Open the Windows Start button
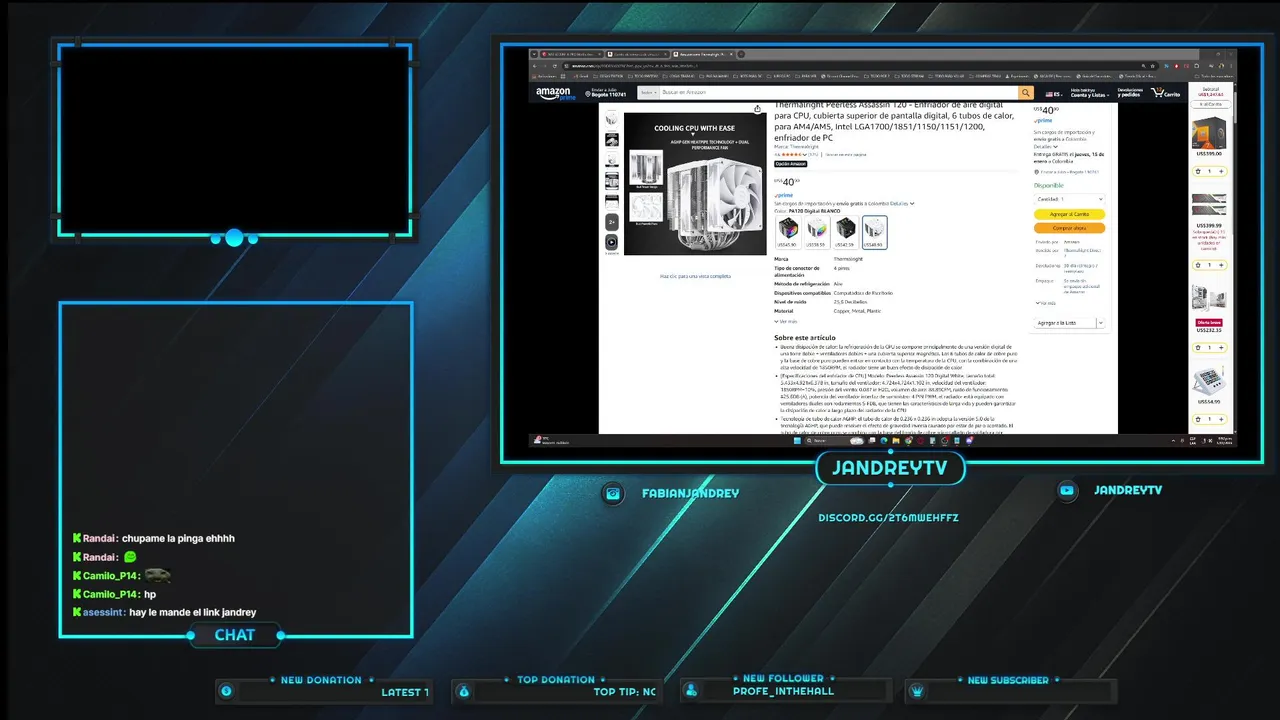This screenshot has width=1280, height=720. pos(797,440)
